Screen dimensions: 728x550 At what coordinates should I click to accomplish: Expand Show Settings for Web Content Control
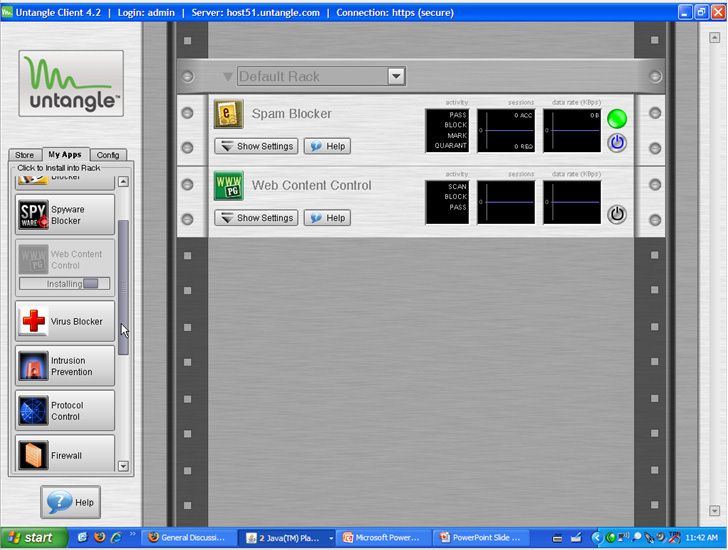click(x=256, y=218)
